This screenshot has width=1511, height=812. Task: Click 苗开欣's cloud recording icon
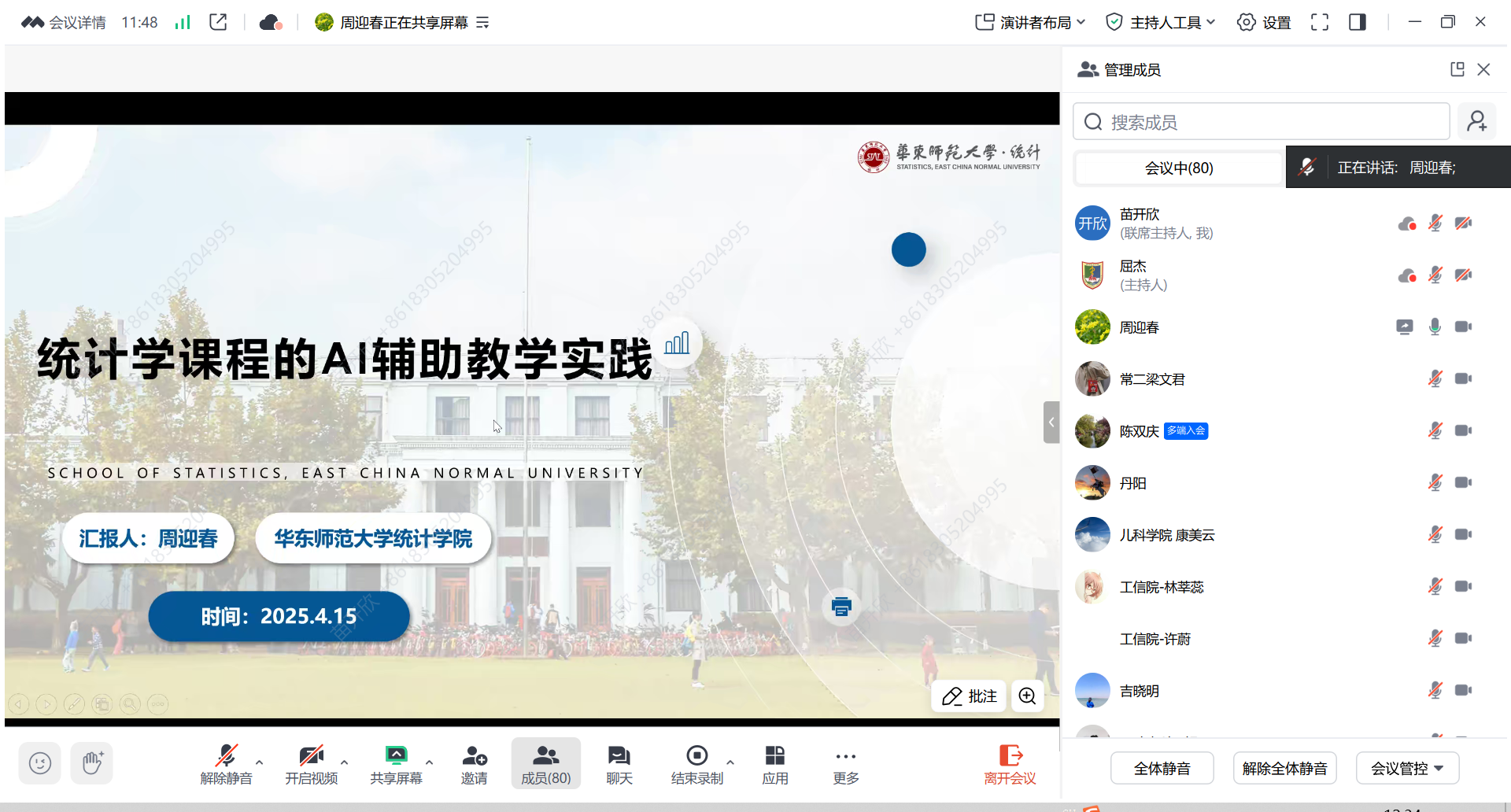click(1408, 224)
